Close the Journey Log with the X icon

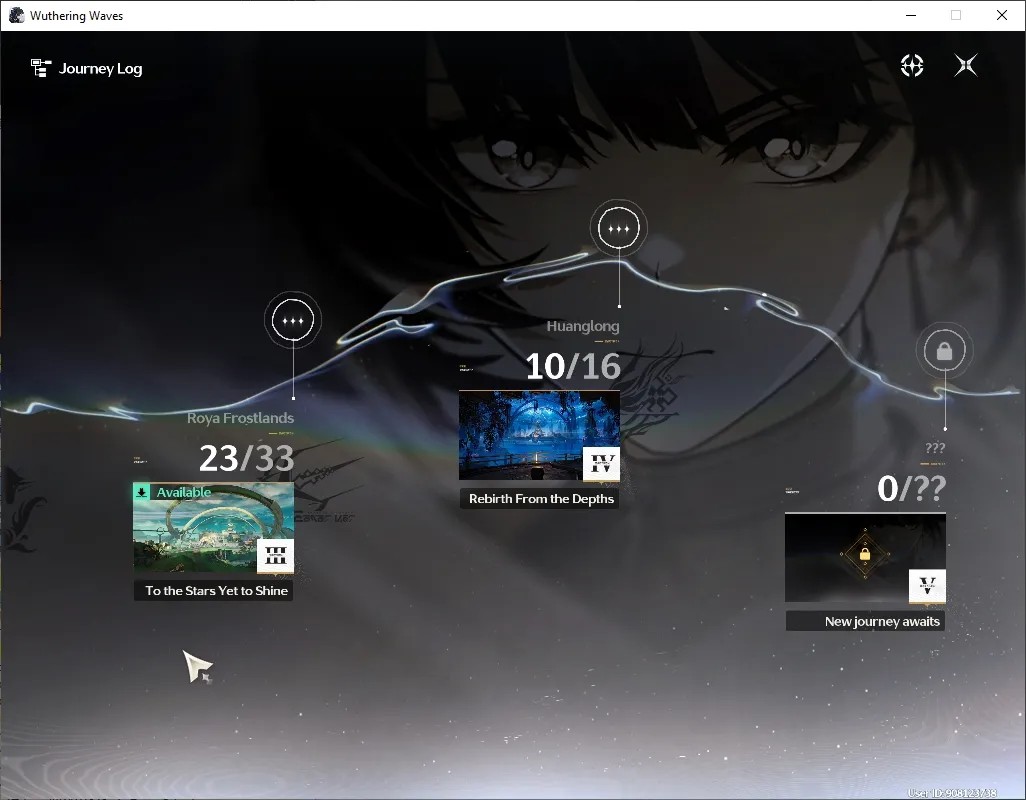point(966,65)
